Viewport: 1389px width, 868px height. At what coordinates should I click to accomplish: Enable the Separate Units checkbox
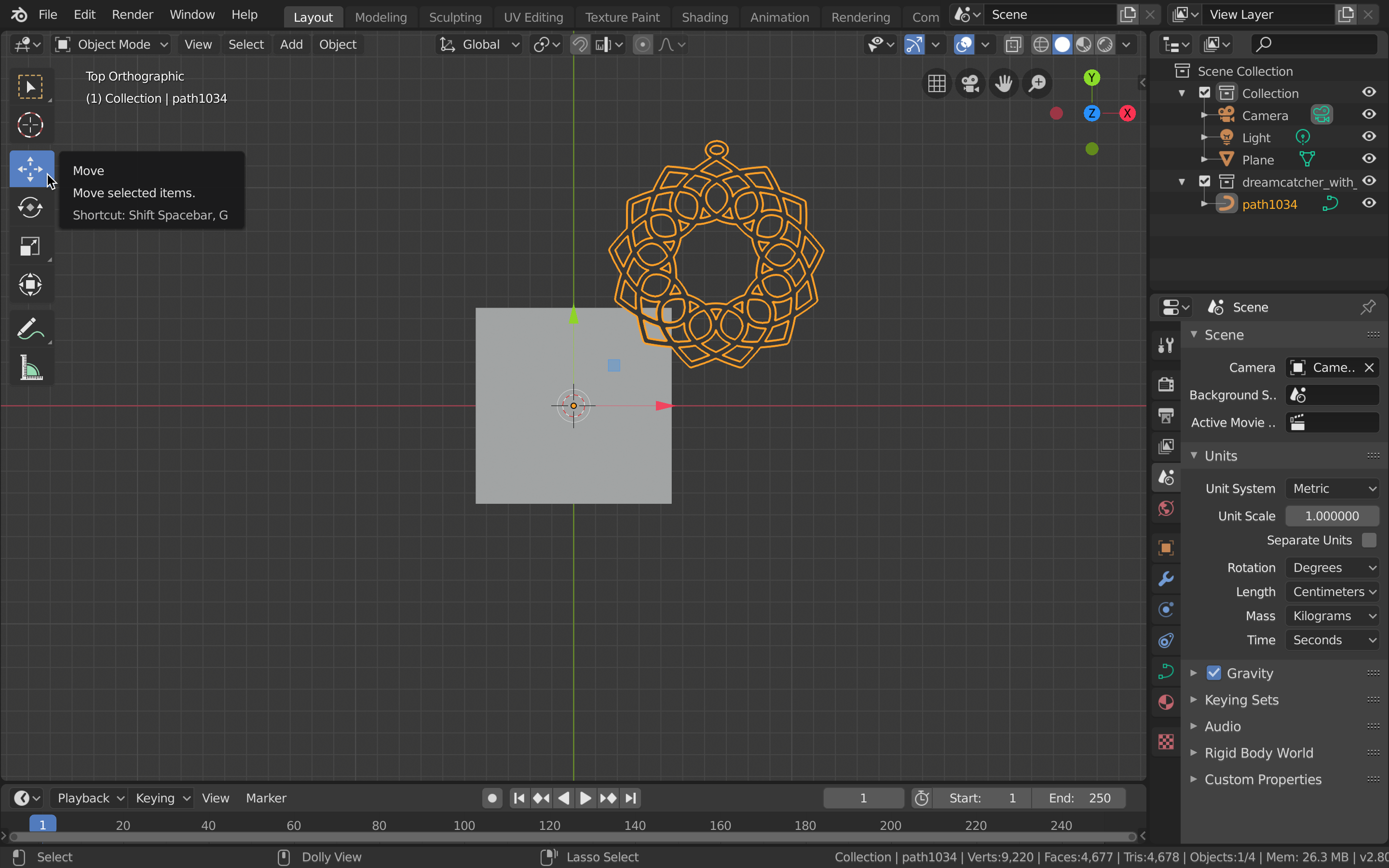click(x=1369, y=540)
